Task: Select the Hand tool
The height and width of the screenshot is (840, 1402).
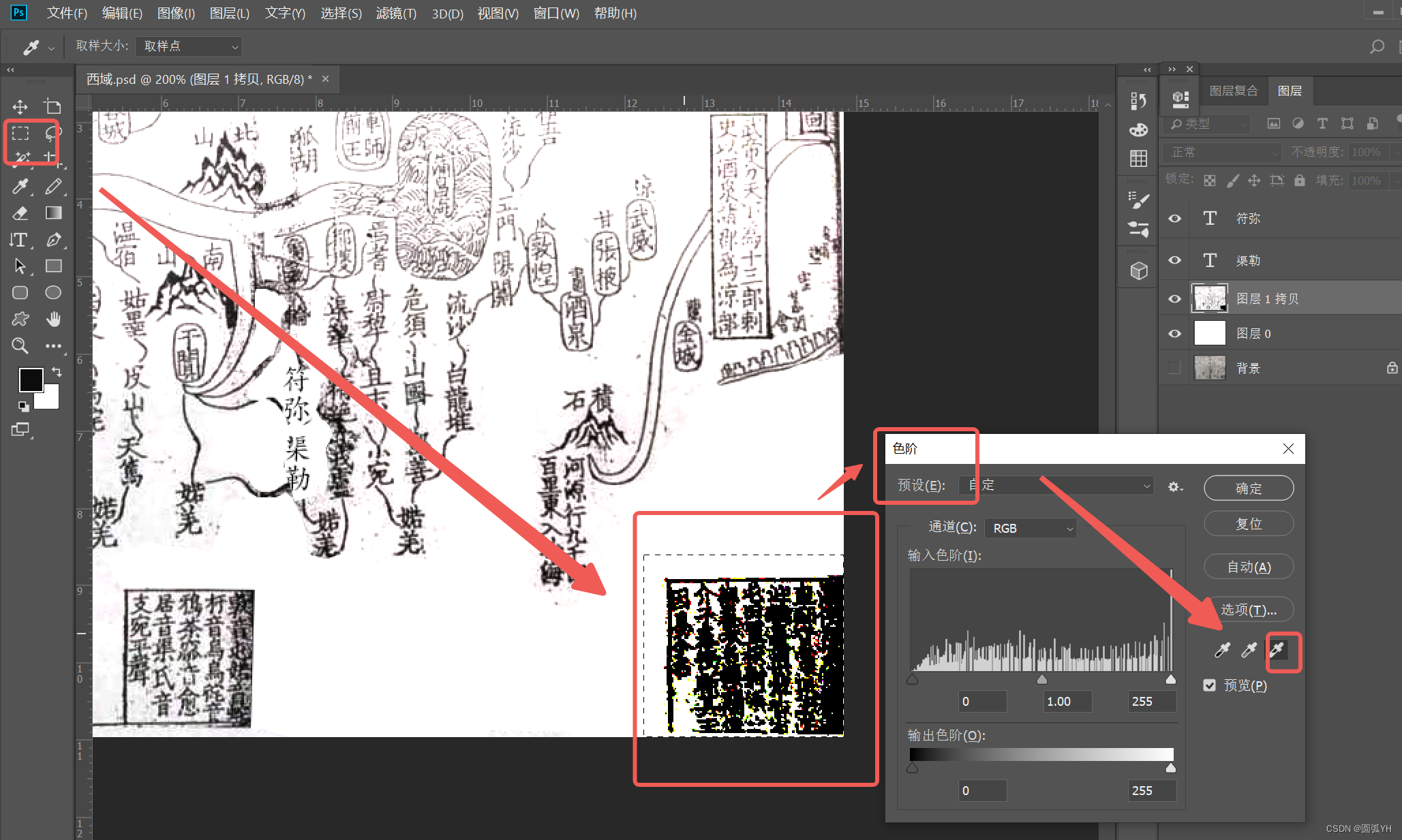Action: [x=53, y=319]
